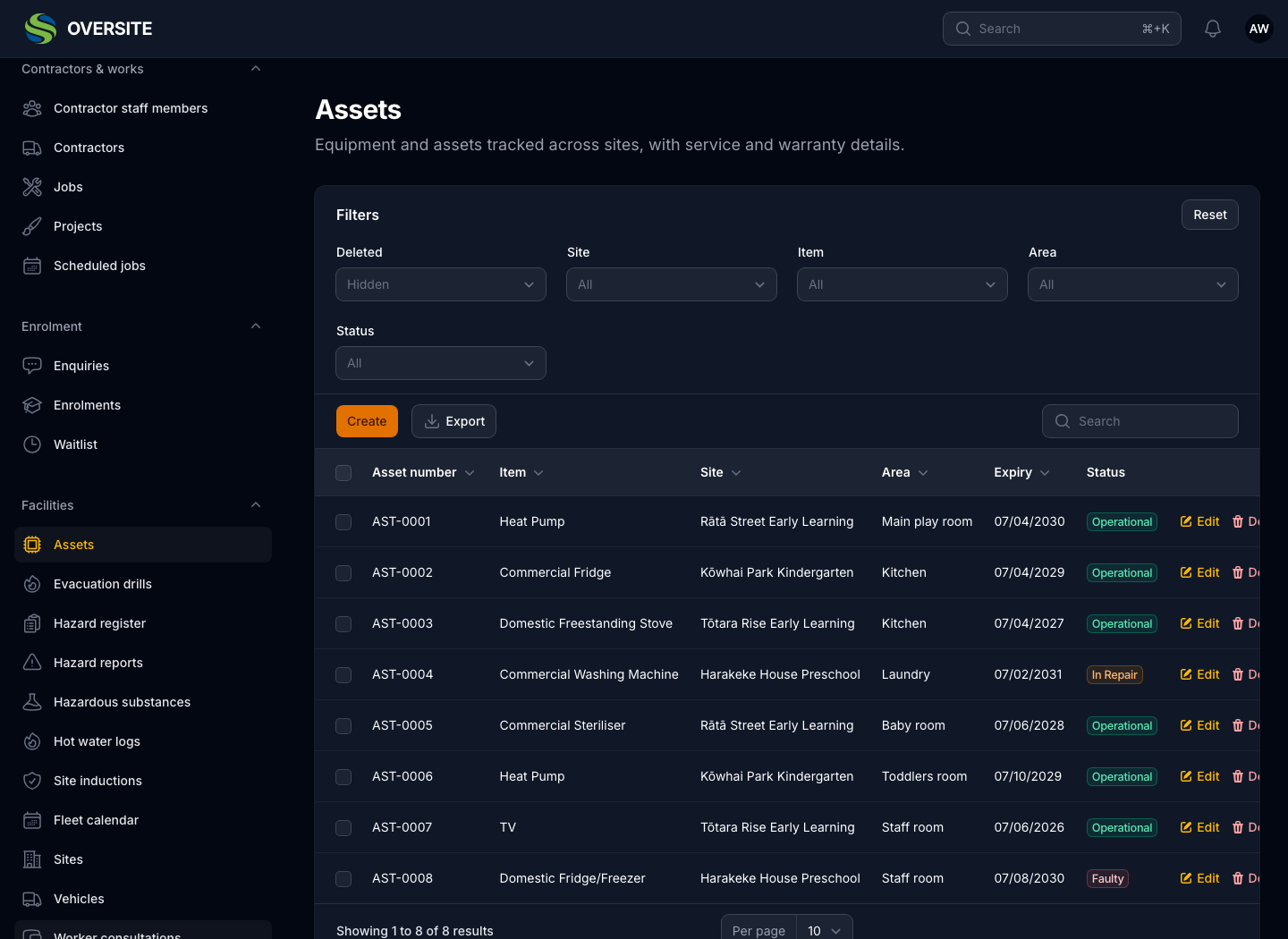This screenshot has width=1288, height=939.
Task: Reset all filters
Action: pos(1210,215)
